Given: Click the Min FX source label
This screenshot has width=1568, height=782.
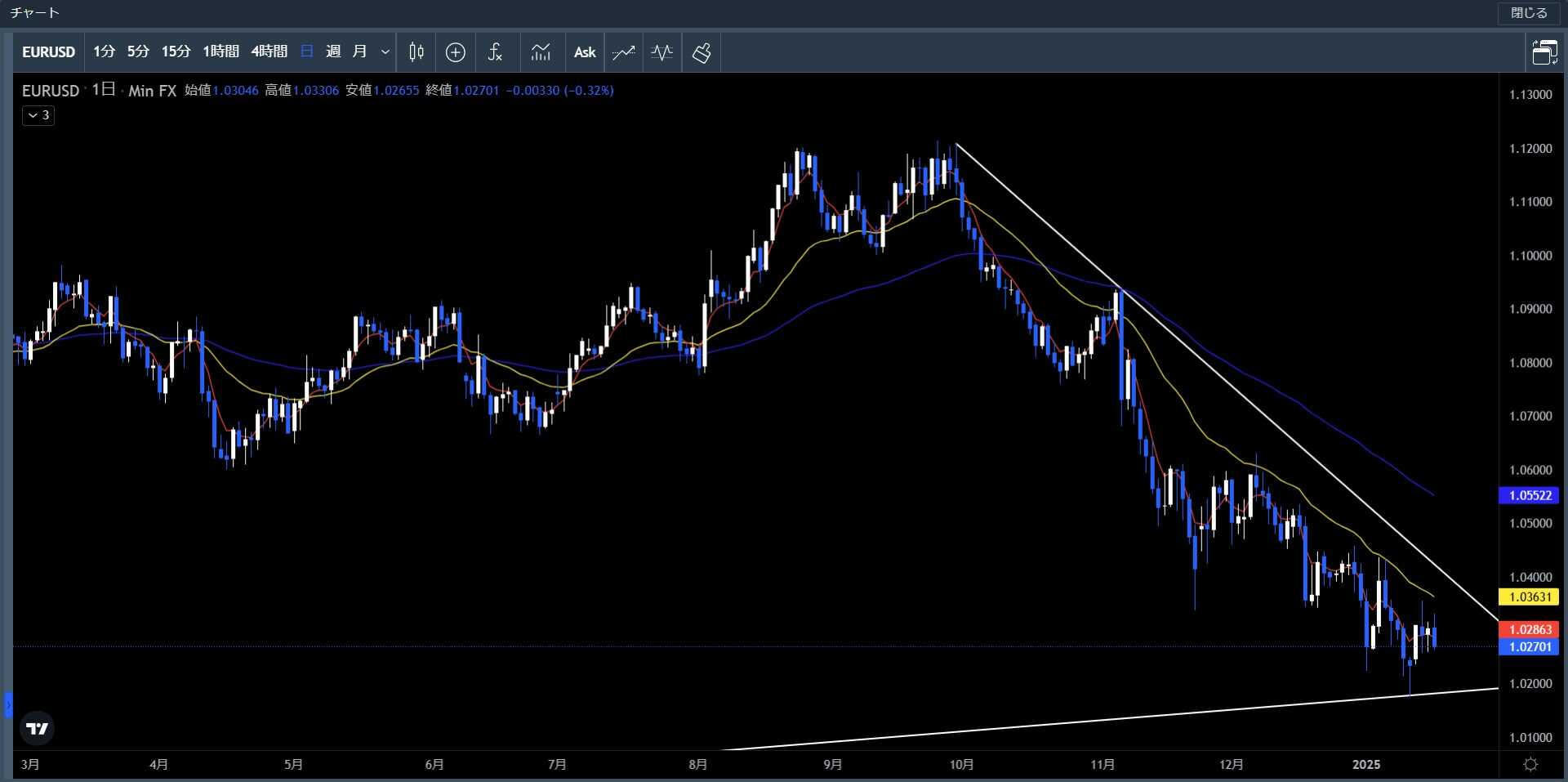Looking at the screenshot, I should pos(152,91).
